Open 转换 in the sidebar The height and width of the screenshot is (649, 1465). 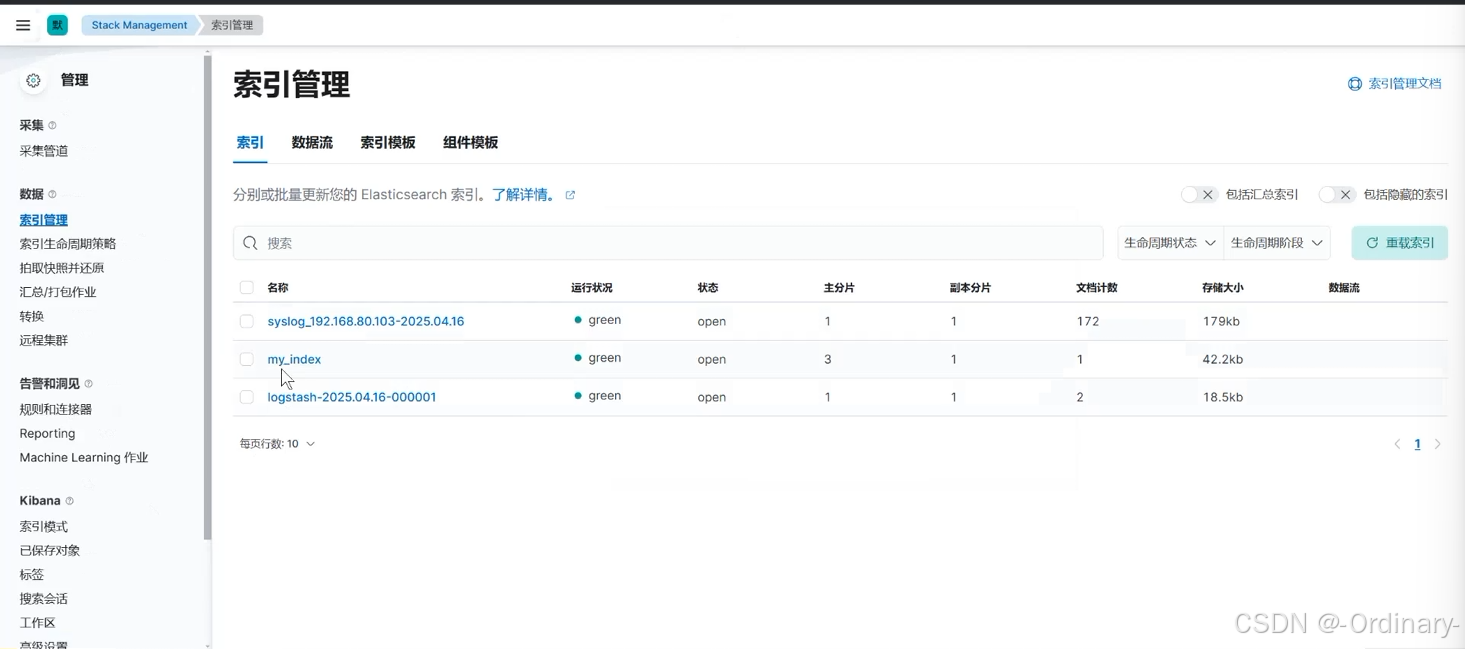click(x=32, y=316)
